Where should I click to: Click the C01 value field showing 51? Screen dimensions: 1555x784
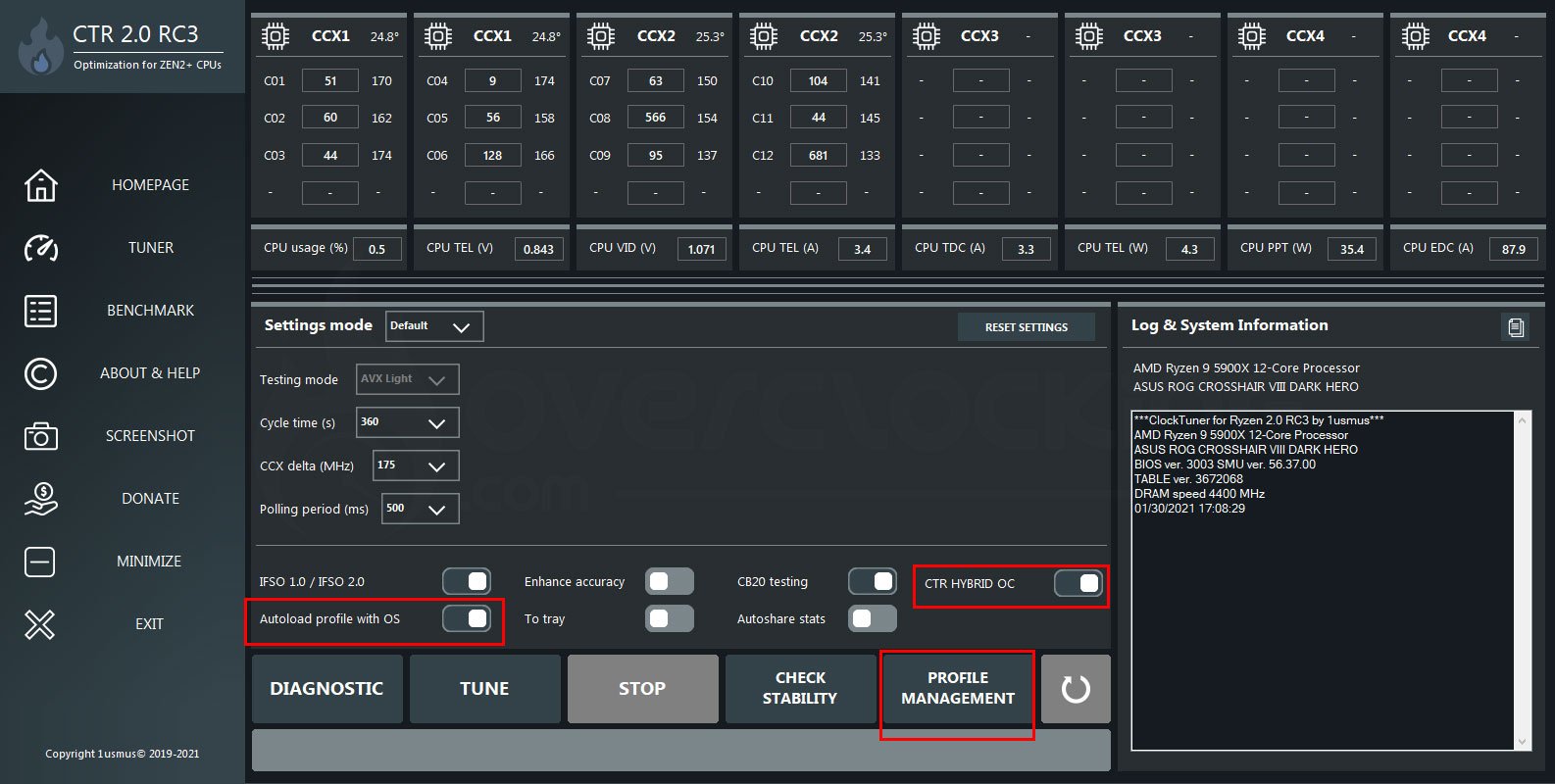tap(329, 81)
